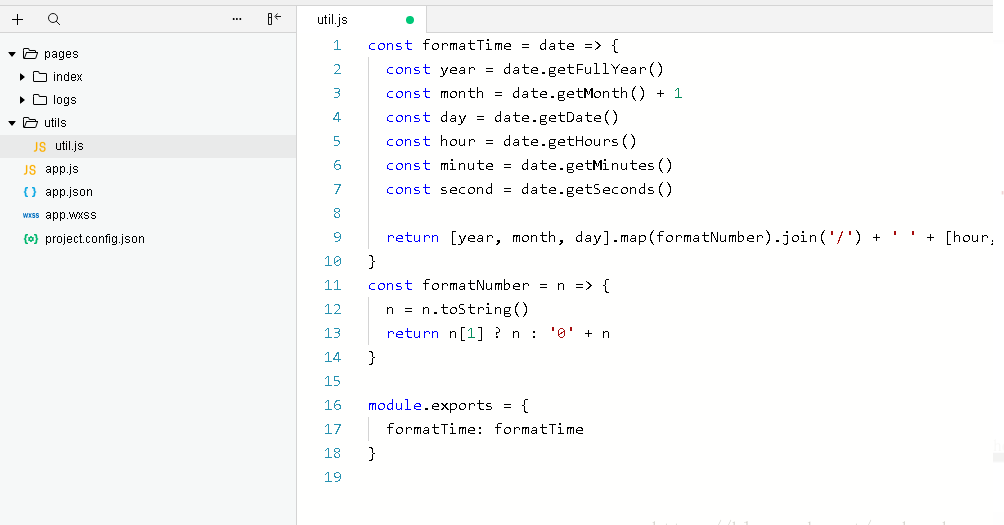Select the logs folder
The width and height of the screenshot is (1004, 525).
coord(64,100)
